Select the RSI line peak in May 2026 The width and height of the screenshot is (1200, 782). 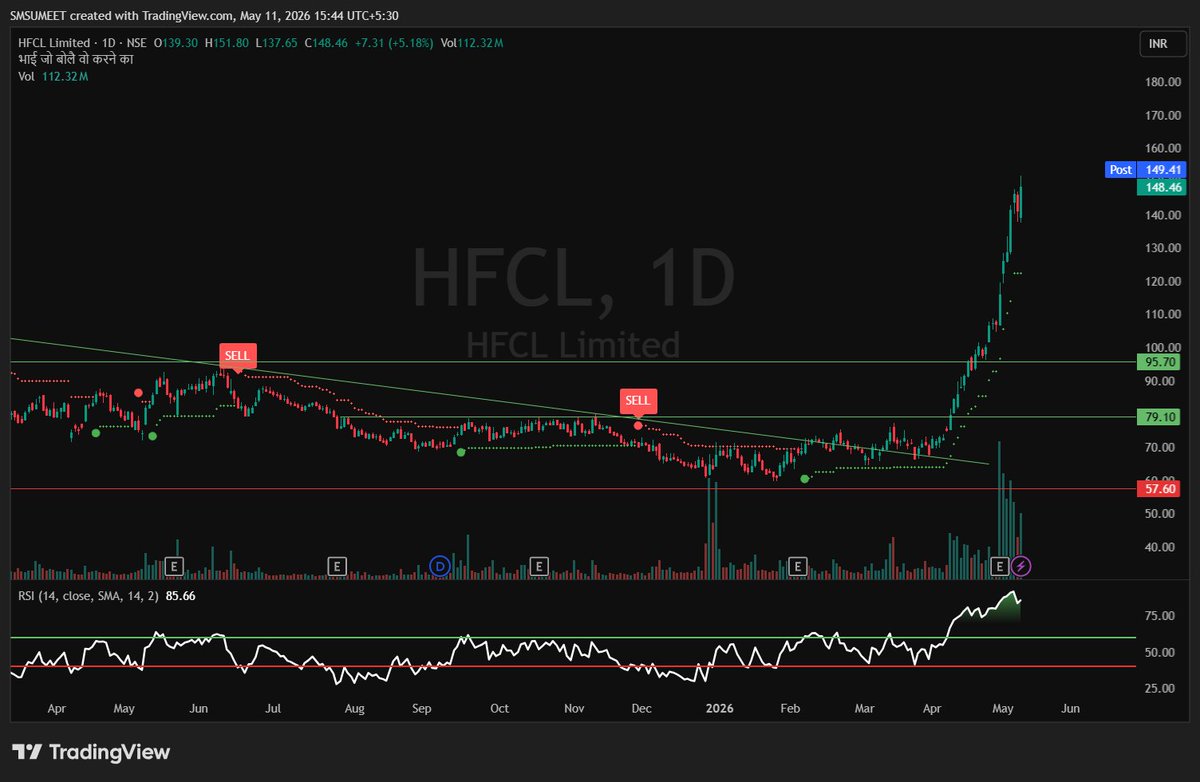(1013, 594)
